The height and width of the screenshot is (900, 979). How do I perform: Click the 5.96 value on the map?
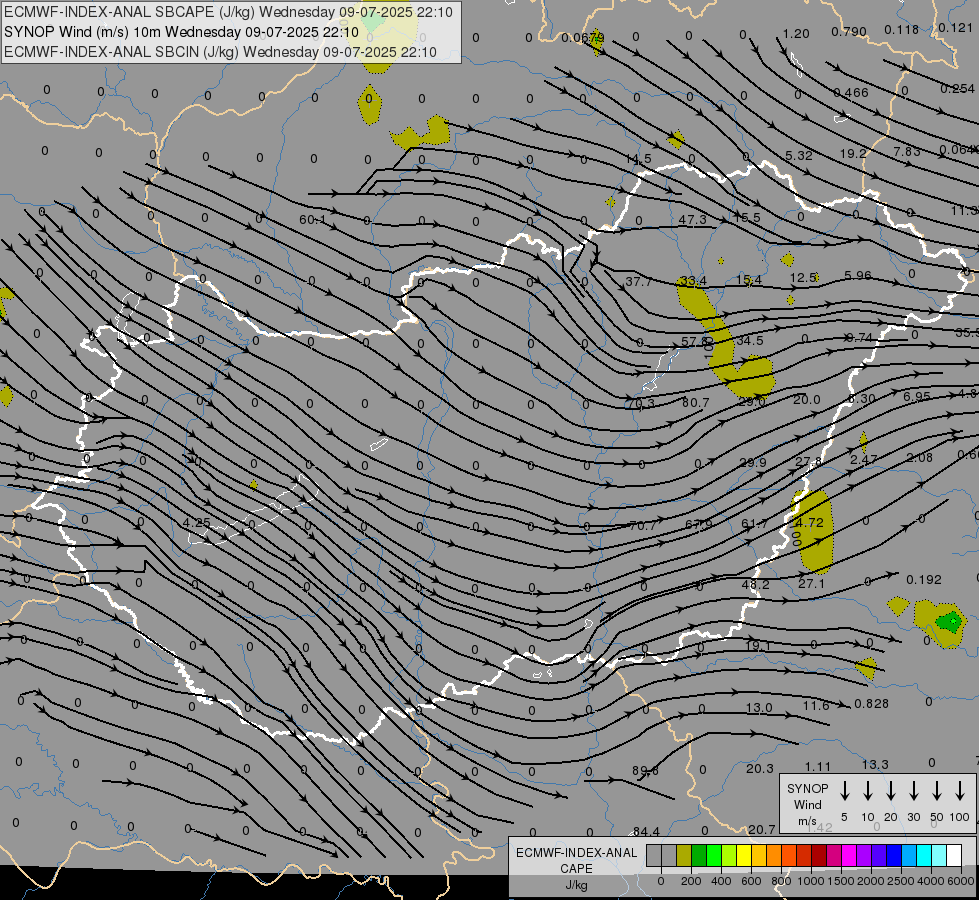point(858,275)
